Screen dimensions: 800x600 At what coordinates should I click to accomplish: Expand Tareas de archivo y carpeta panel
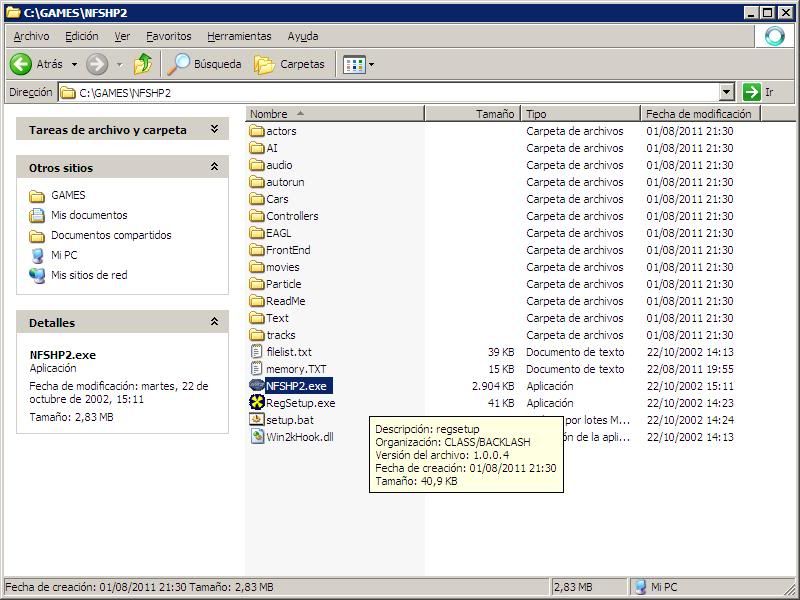pos(214,130)
